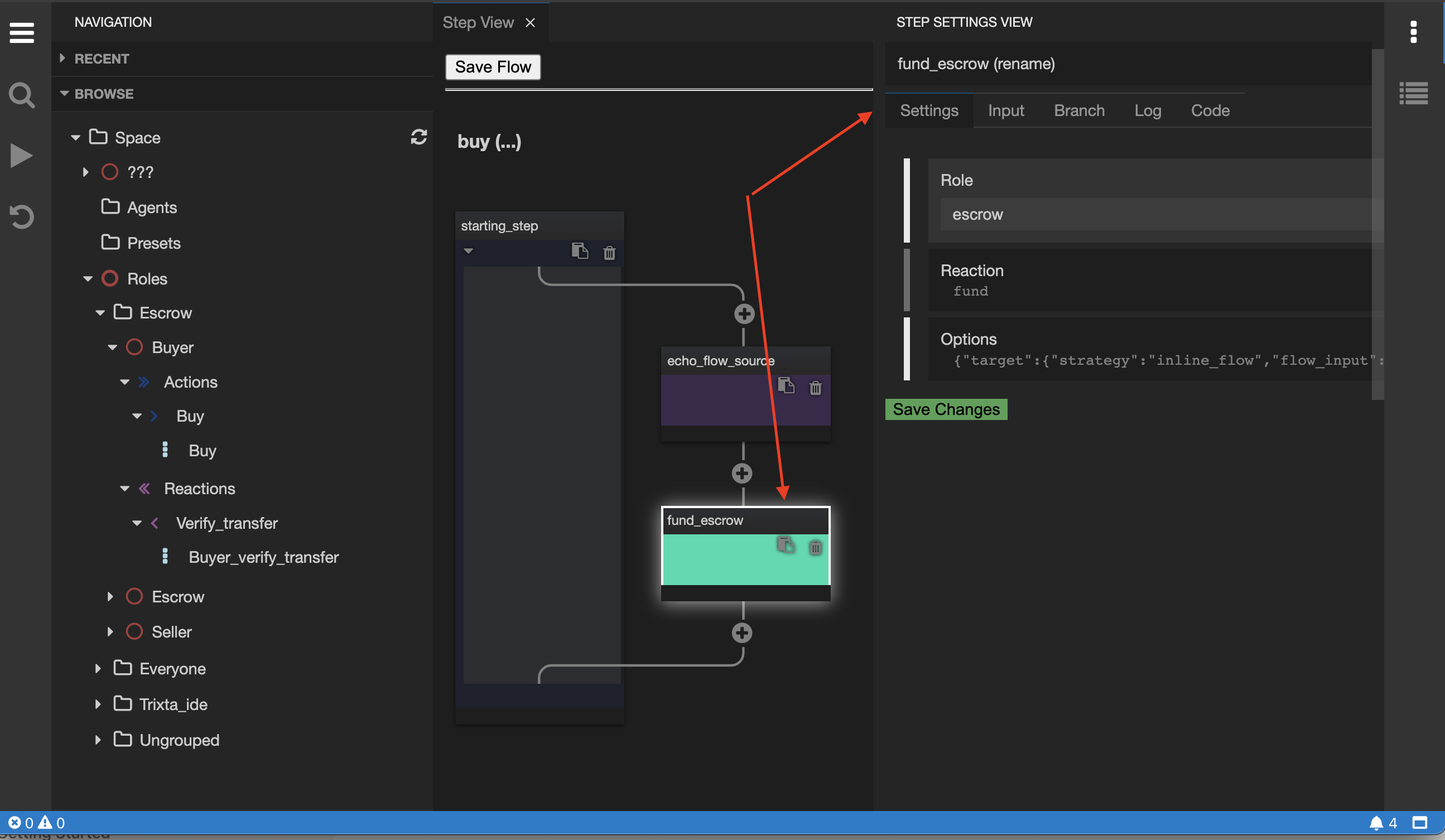Image resolution: width=1445 pixels, height=840 pixels.
Task: Open Buyer_verify_transfer flow item
Action: (x=263, y=557)
